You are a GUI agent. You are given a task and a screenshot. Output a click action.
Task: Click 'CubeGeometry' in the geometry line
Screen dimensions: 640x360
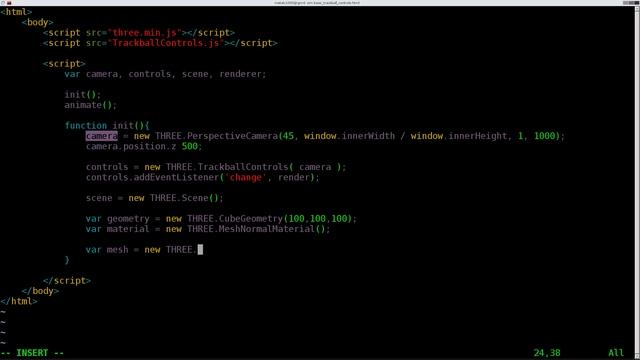251,219
